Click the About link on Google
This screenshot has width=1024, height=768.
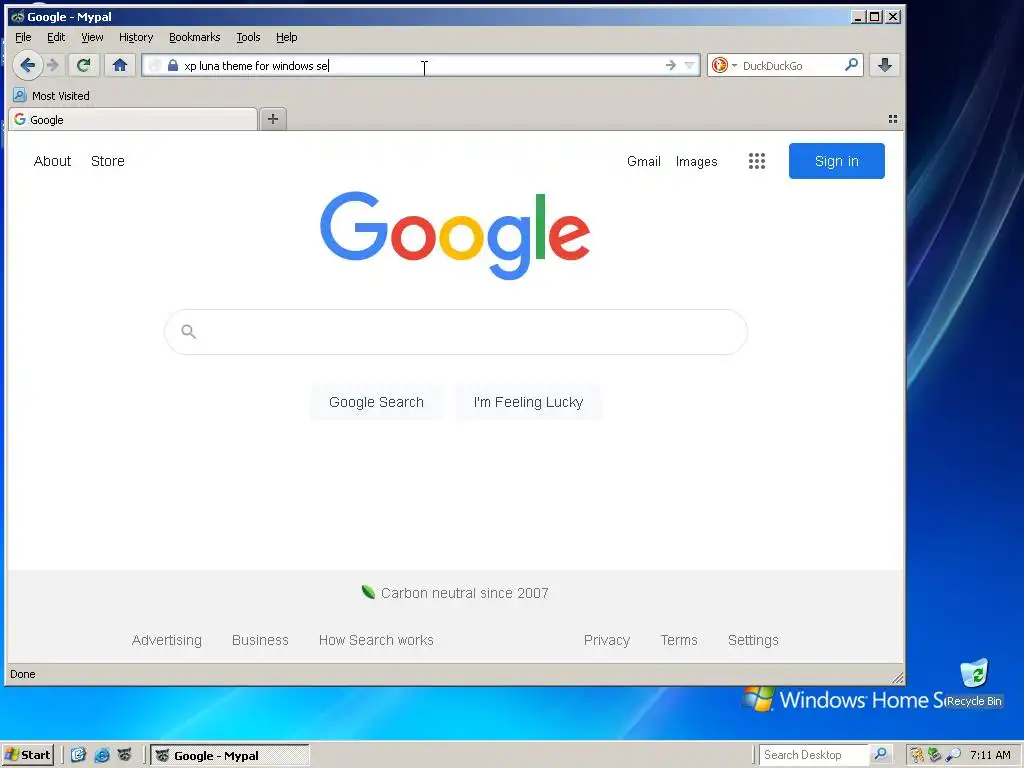[x=52, y=161]
